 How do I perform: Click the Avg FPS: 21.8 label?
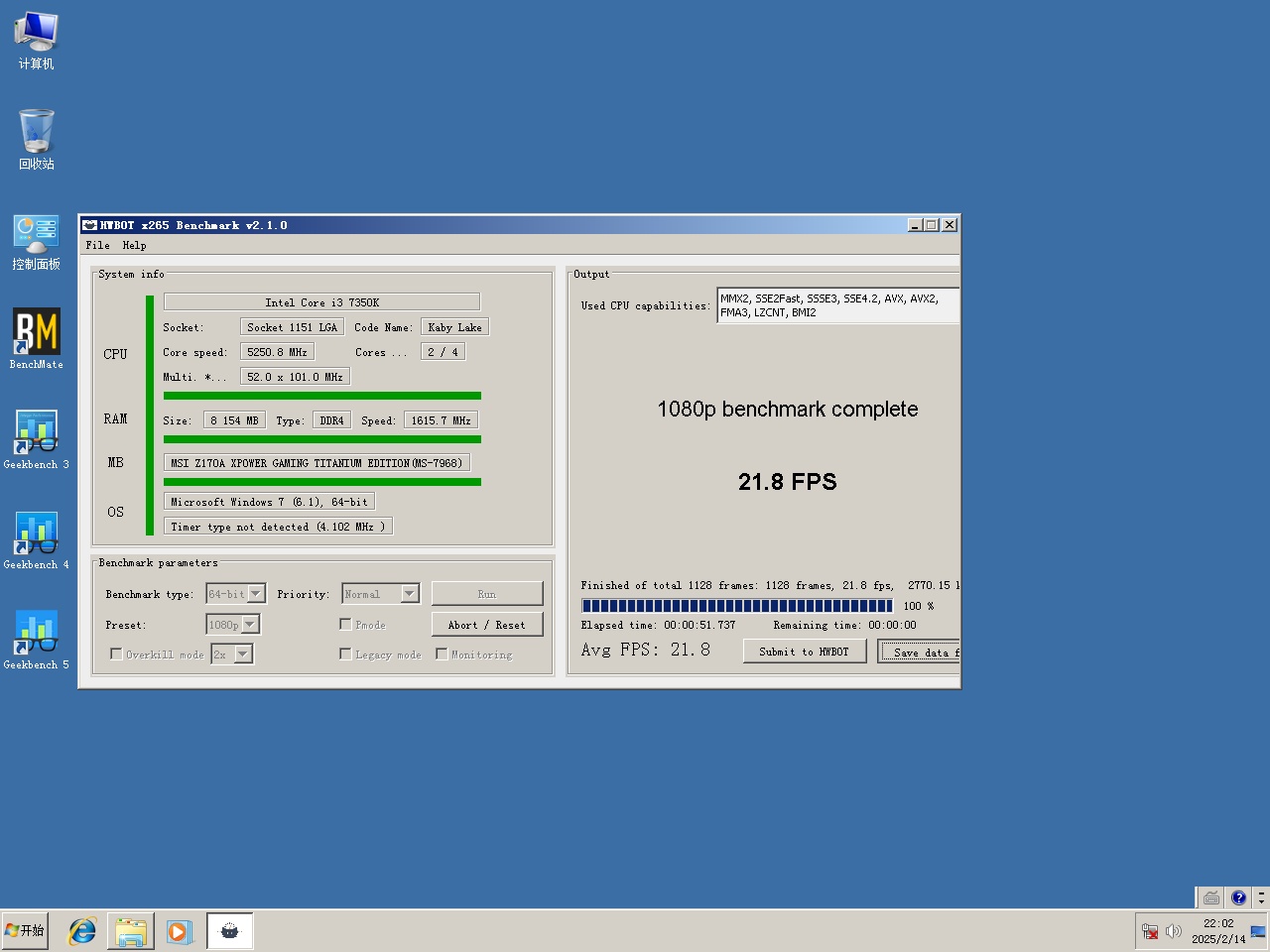(x=646, y=650)
